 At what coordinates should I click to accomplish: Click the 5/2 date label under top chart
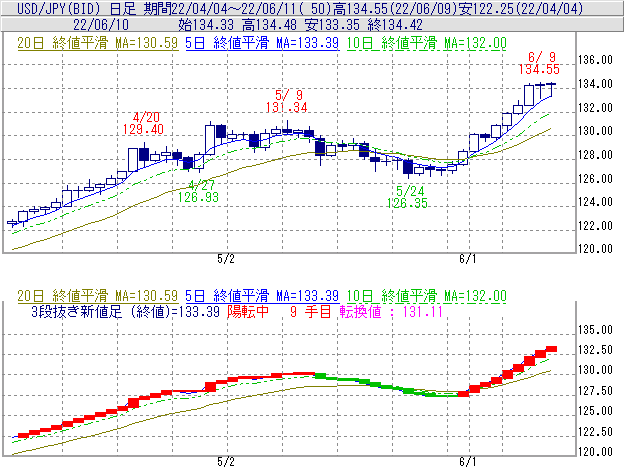226,259
